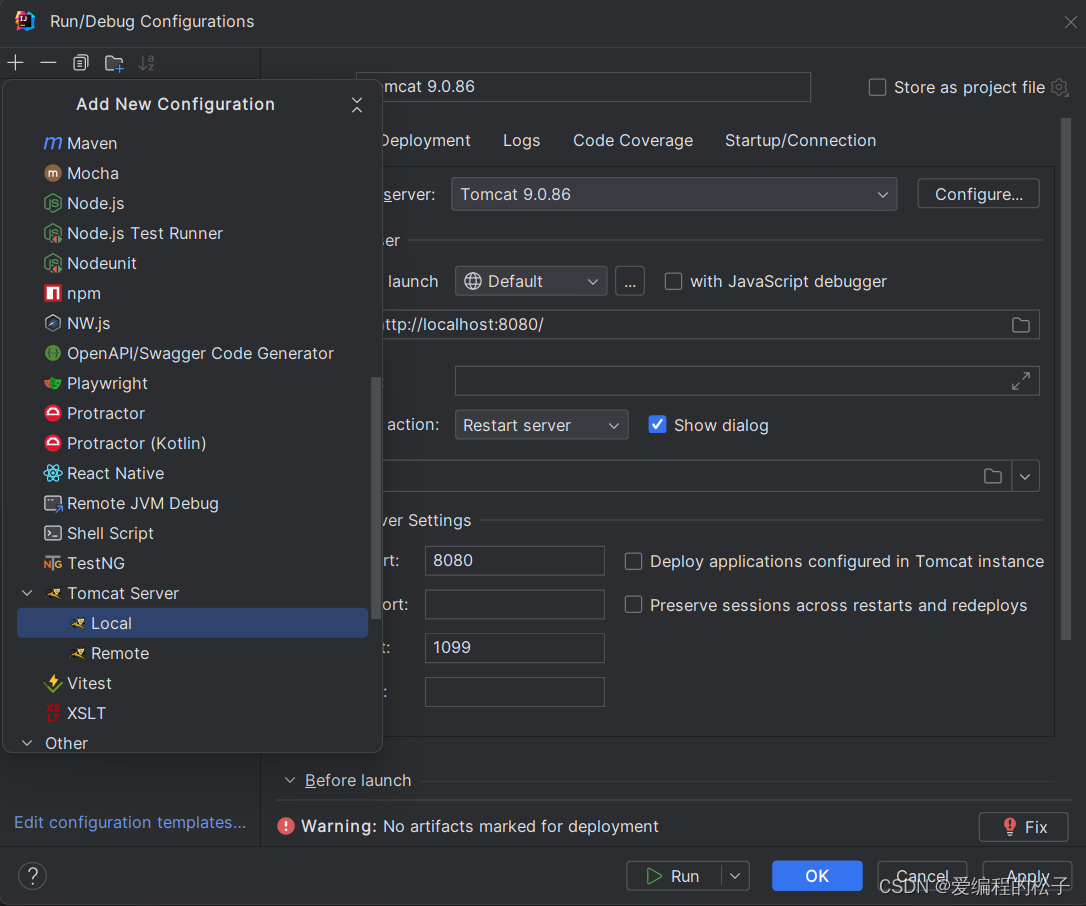Select npm configuration type
The height and width of the screenshot is (906, 1086).
(x=193, y=293)
